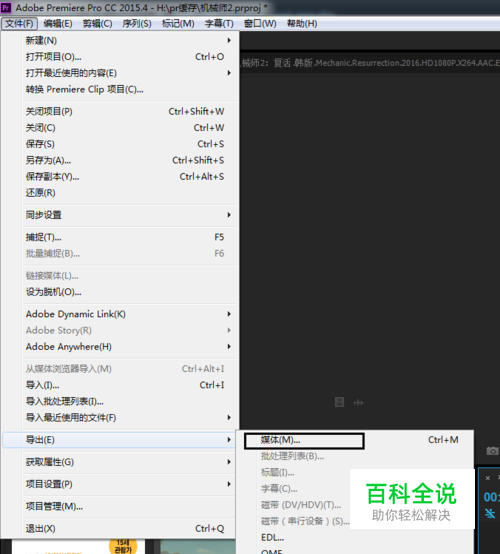This screenshot has width=500, height=554.
Task: Open the 帮助(H) menu
Action: [x=302, y=24]
